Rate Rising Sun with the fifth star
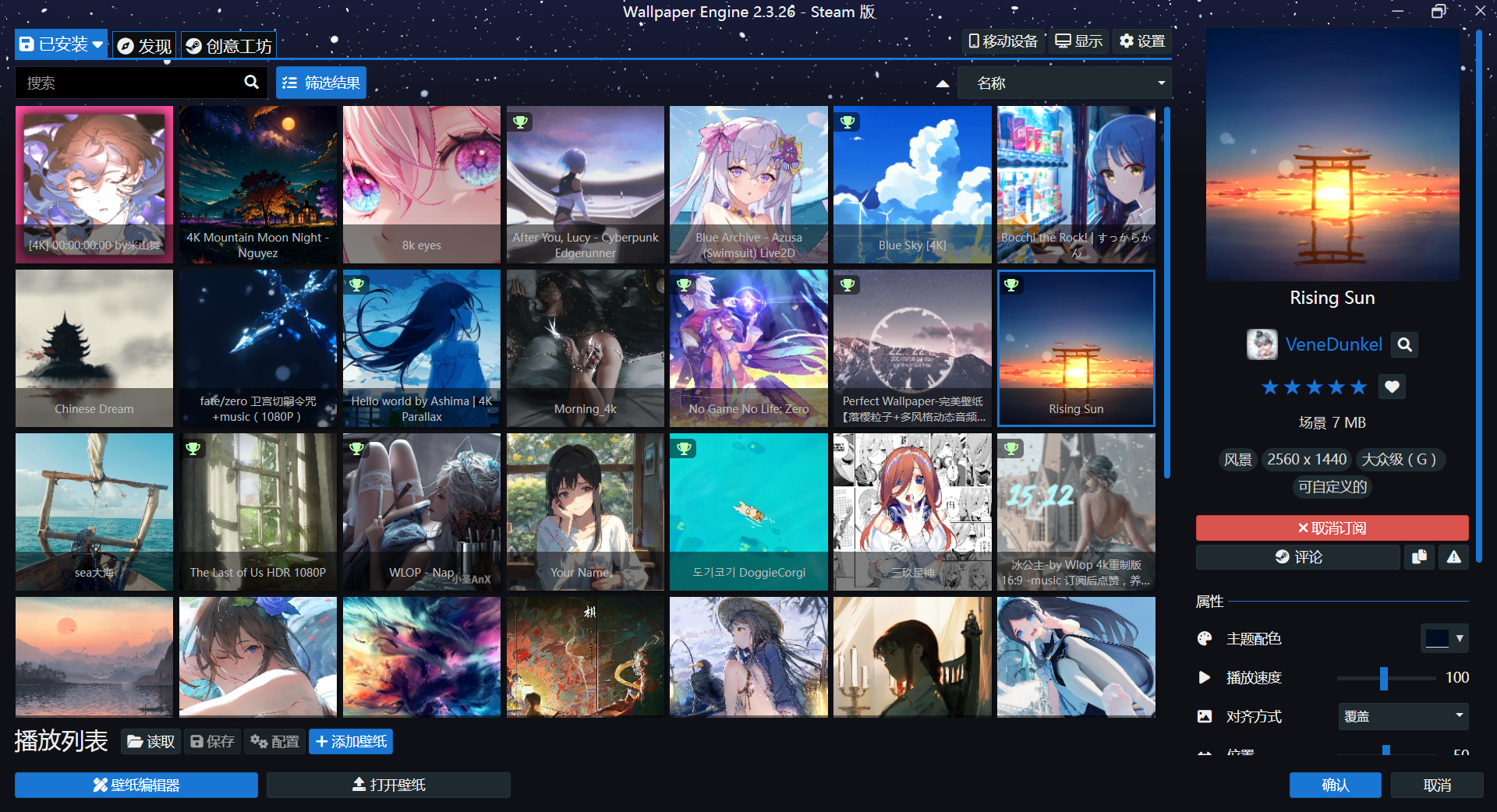The height and width of the screenshot is (812, 1497). tap(1358, 387)
